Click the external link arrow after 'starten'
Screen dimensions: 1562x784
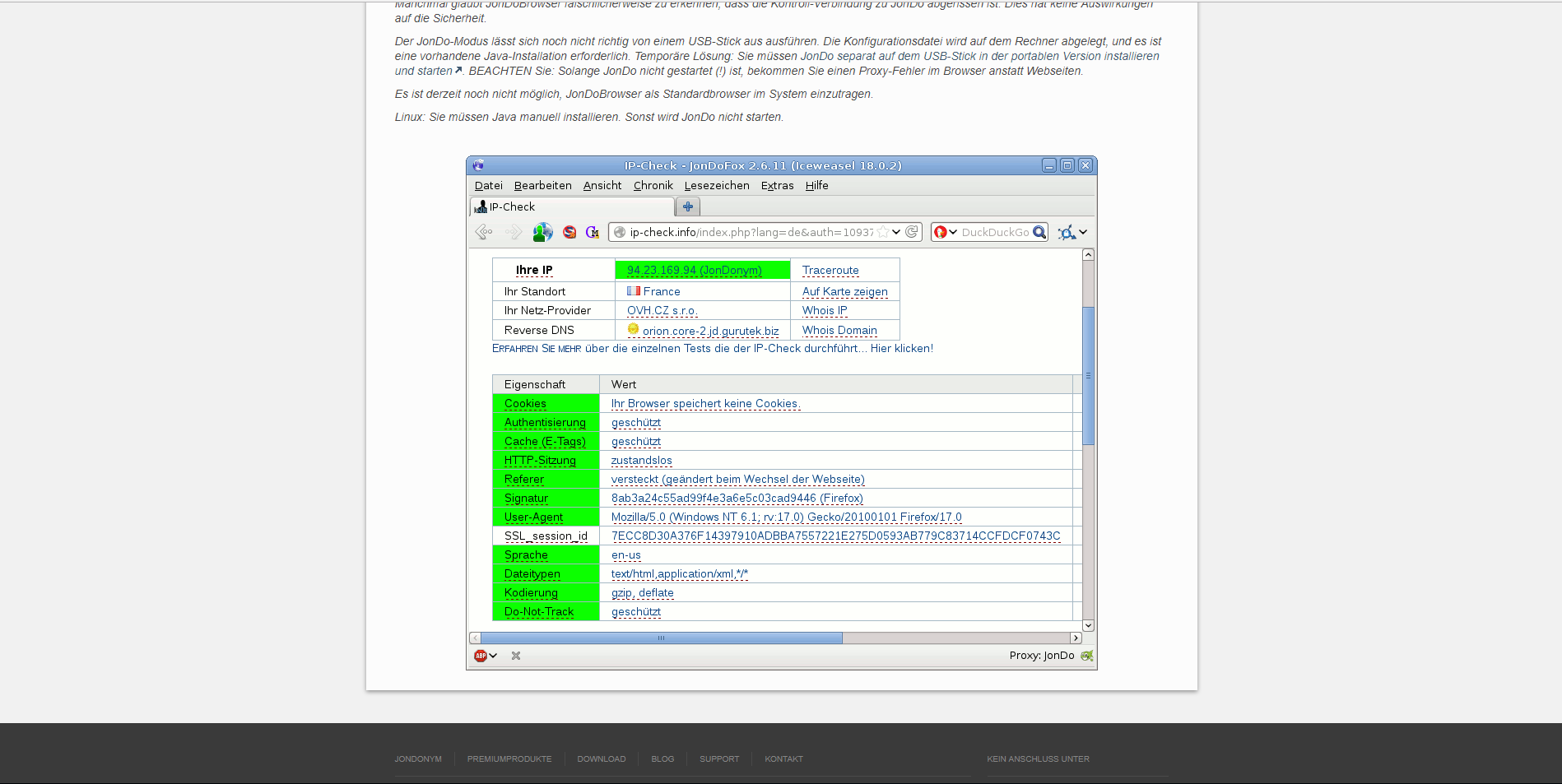coord(458,70)
